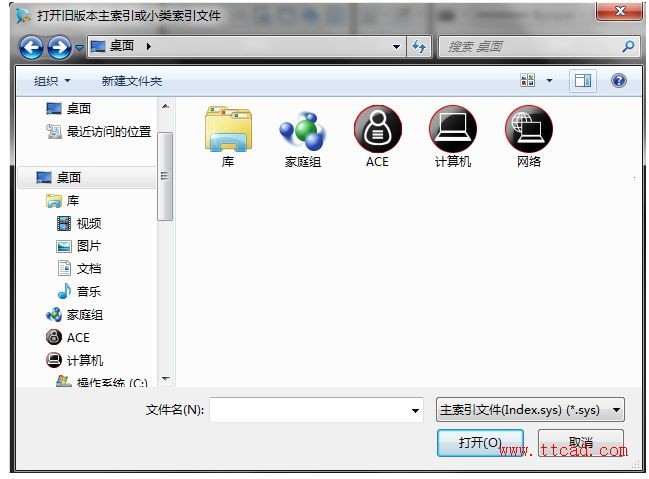Select 图片 library in sidebar
The width and height of the screenshot is (649, 479).
coord(79,246)
